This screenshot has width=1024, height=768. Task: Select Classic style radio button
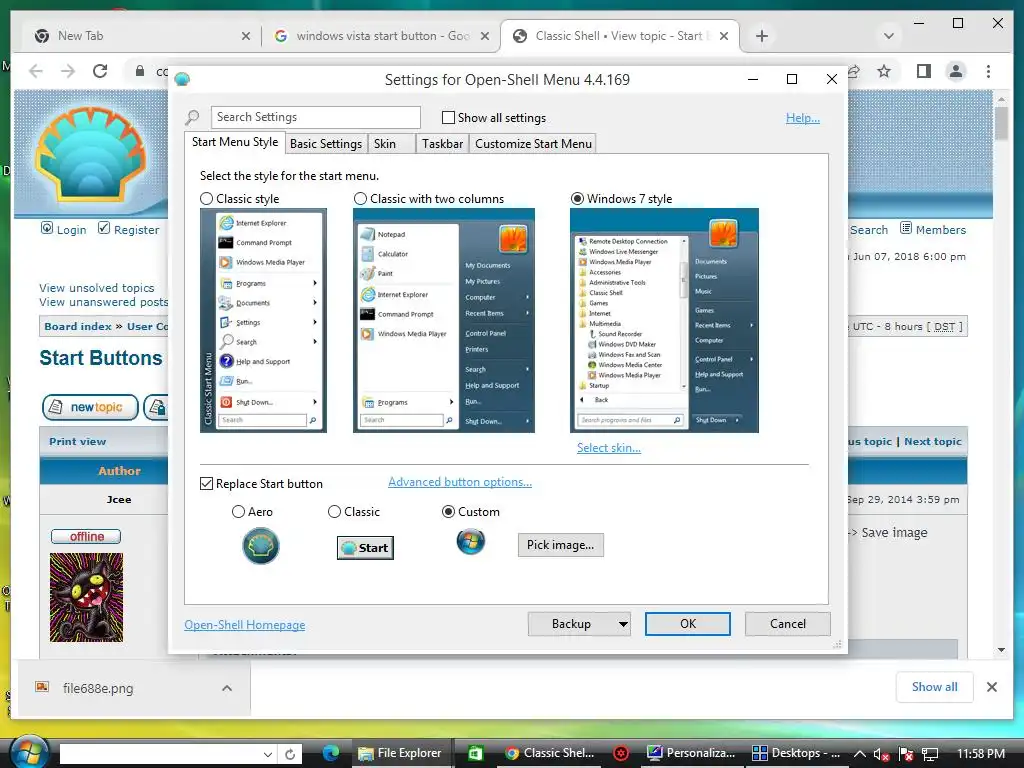click(x=206, y=199)
